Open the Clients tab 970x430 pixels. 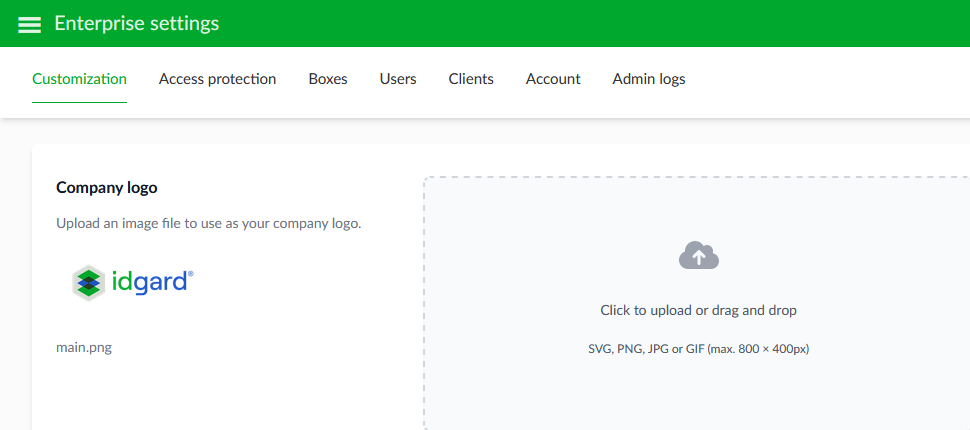pos(470,79)
